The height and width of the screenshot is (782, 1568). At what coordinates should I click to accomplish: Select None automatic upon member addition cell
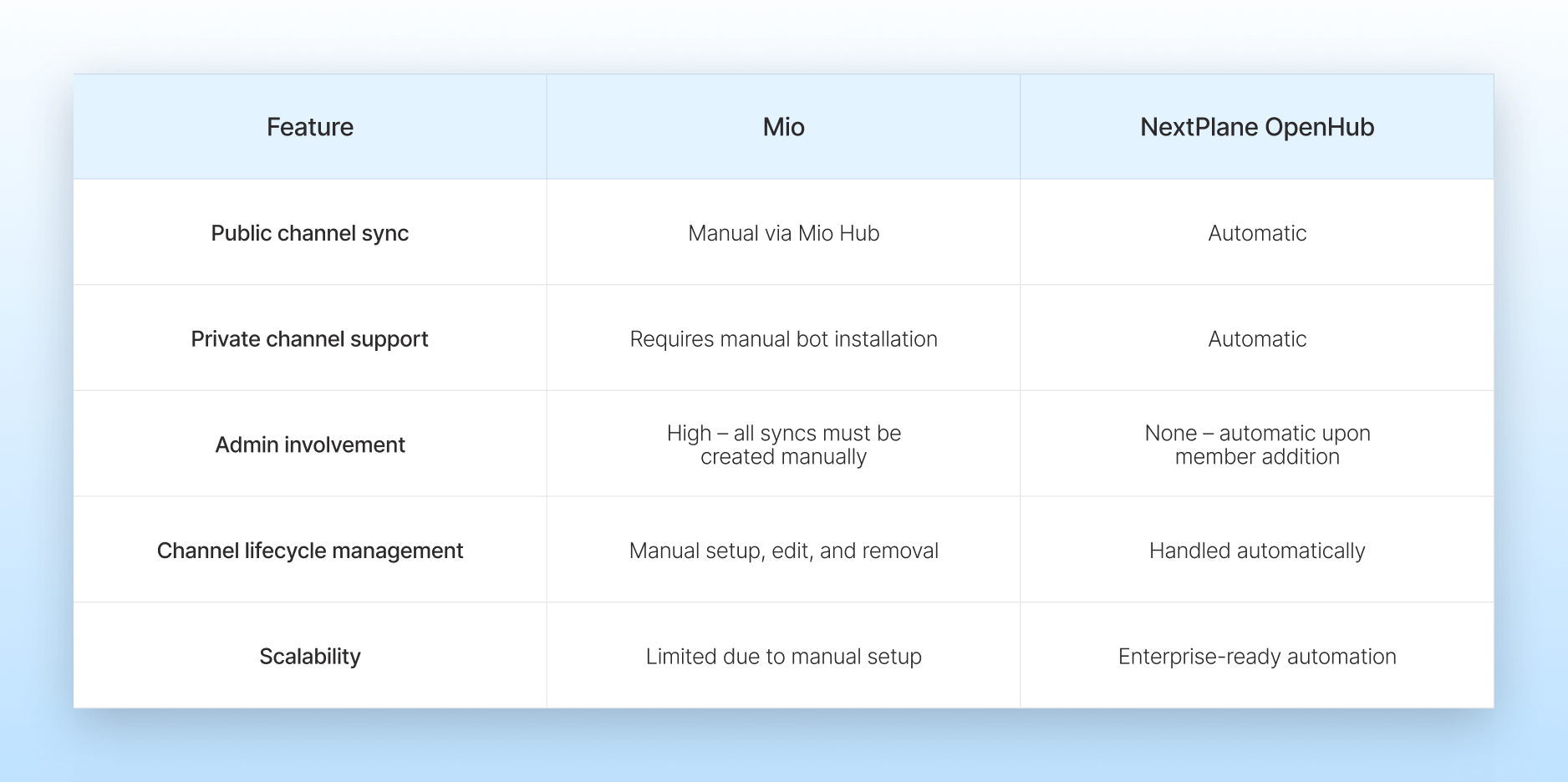tap(1256, 444)
